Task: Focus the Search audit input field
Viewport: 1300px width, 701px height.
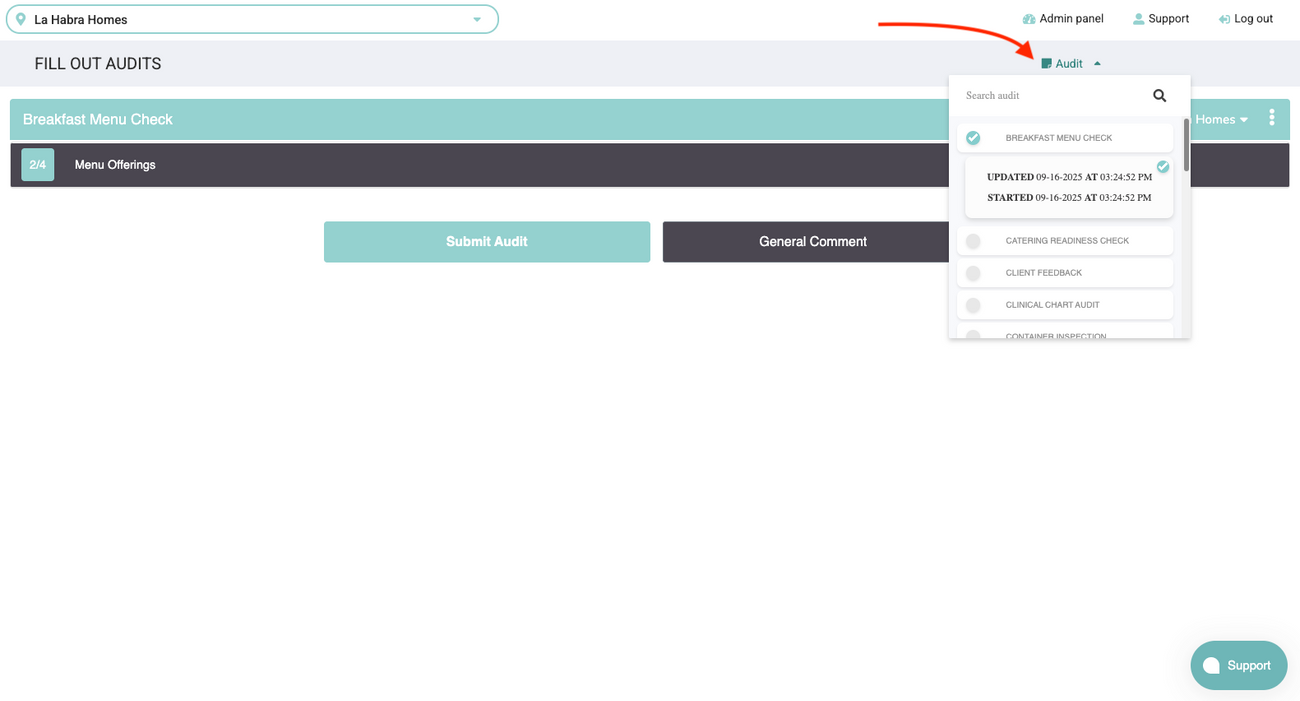Action: pos(1050,96)
